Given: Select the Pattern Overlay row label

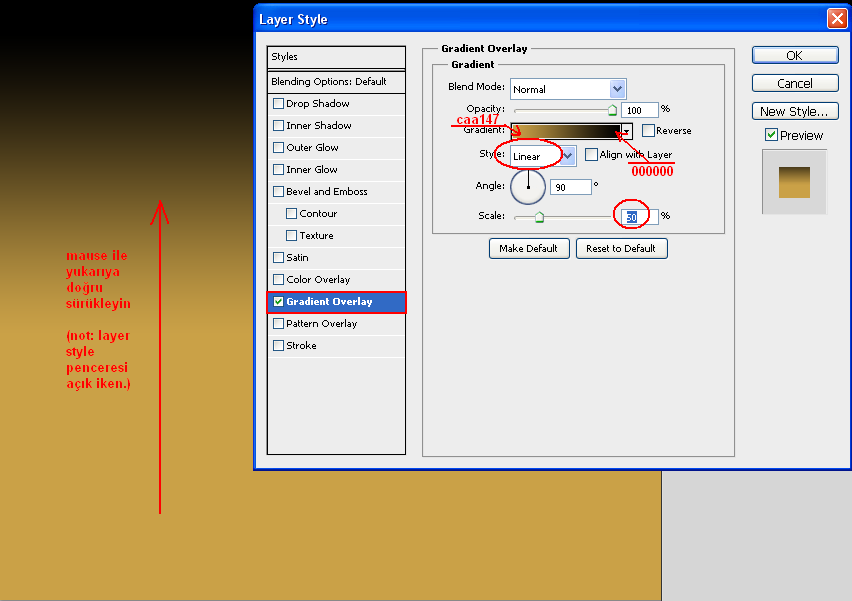Looking at the screenshot, I should [x=321, y=323].
